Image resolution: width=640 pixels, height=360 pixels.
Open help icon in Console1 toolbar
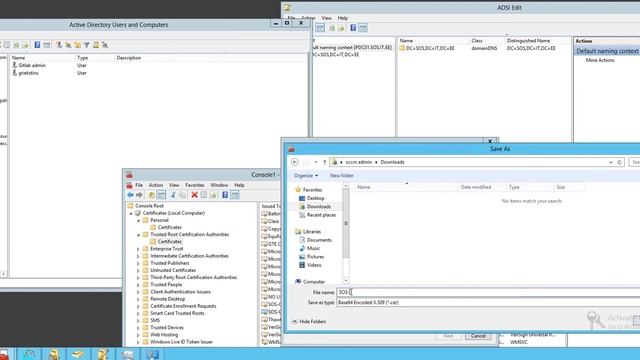225,195
